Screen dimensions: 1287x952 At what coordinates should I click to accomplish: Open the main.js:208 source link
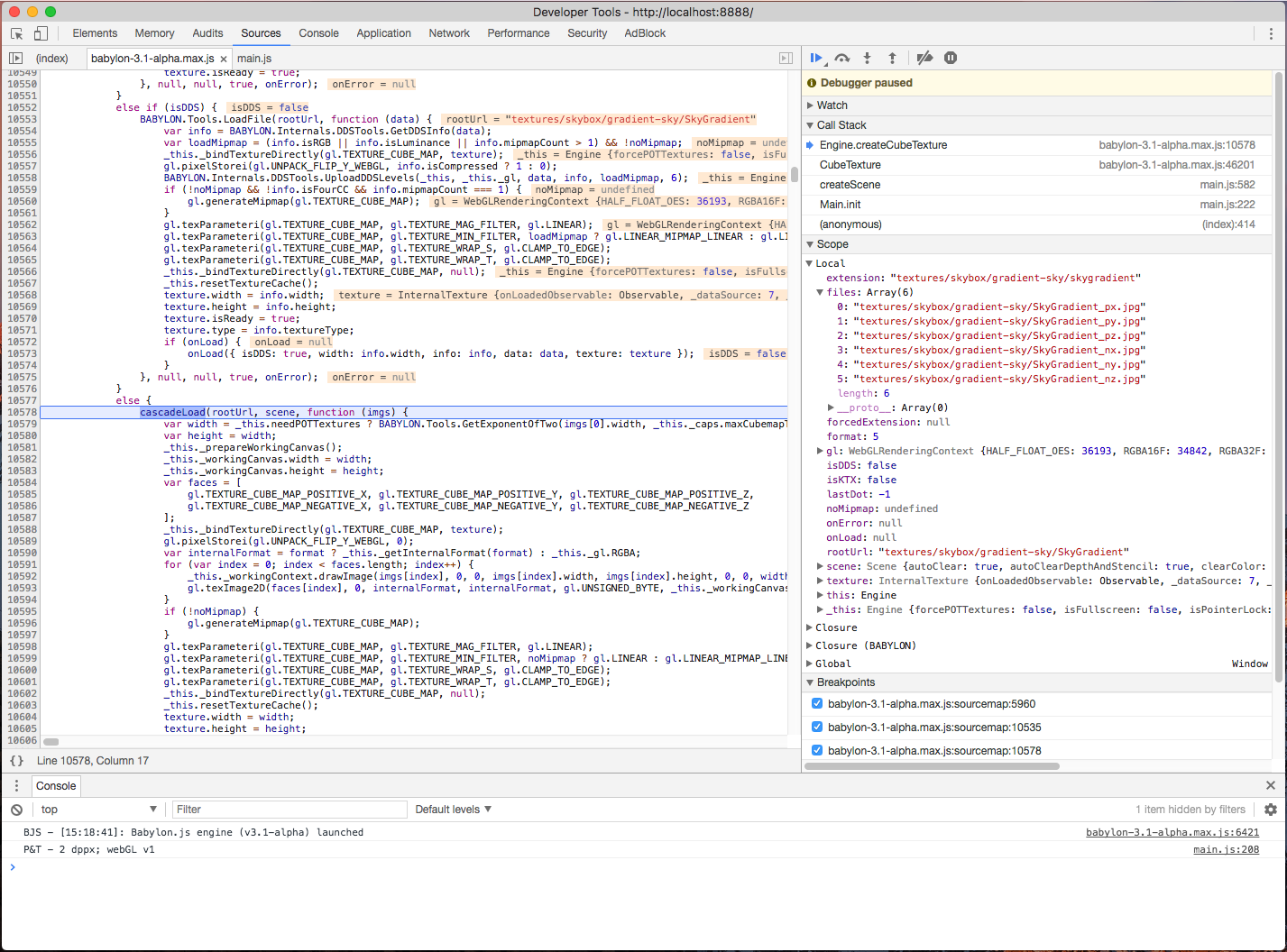[1226, 849]
